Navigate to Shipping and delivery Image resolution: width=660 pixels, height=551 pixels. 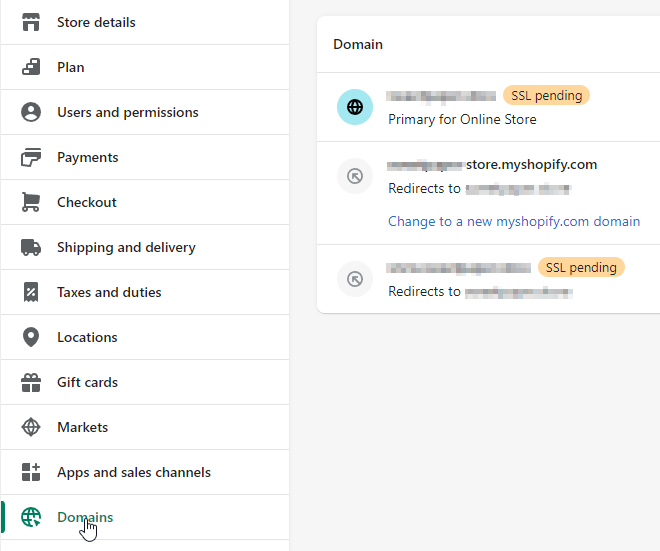pos(145,247)
